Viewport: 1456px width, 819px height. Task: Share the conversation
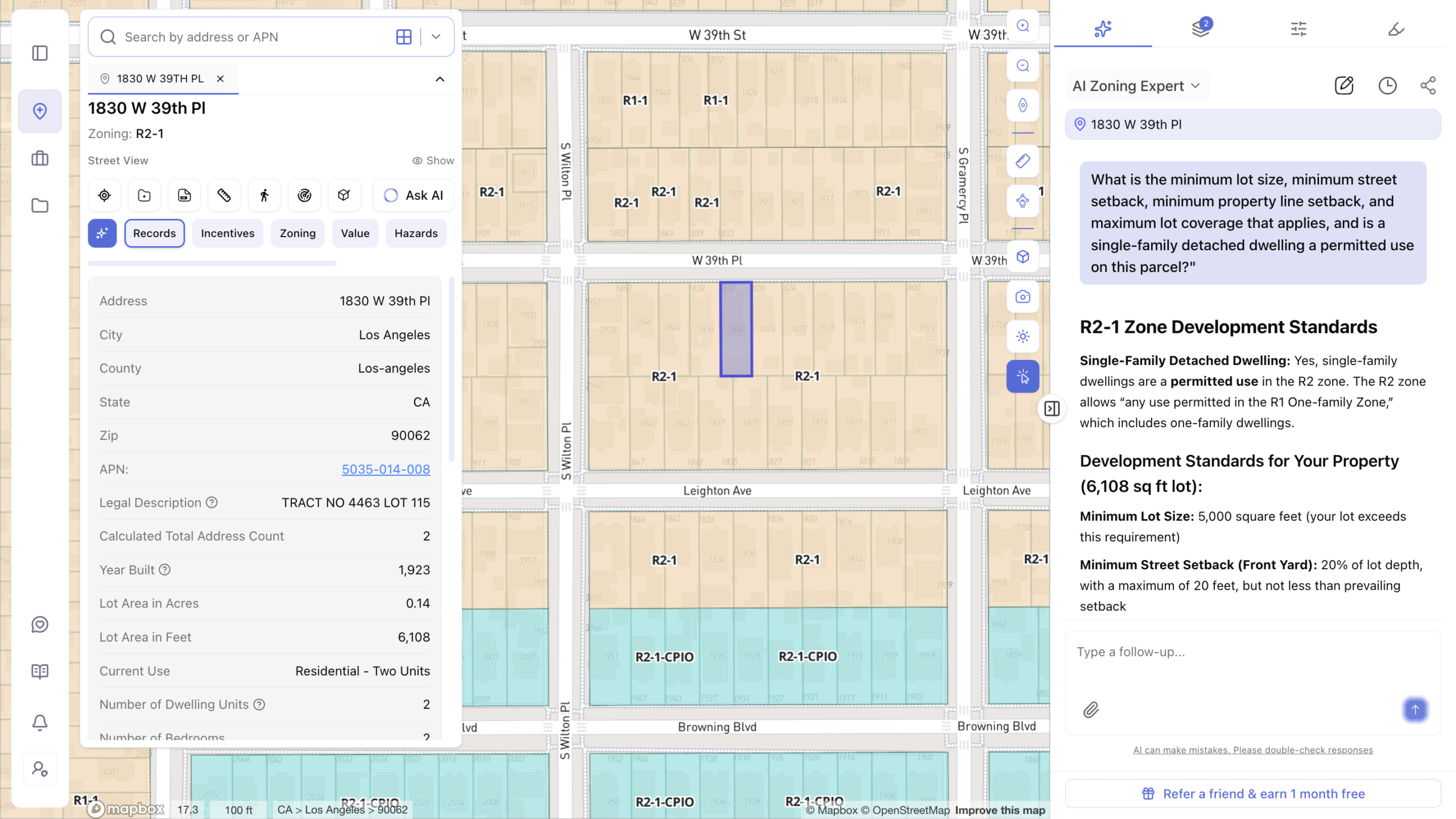[1428, 86]
